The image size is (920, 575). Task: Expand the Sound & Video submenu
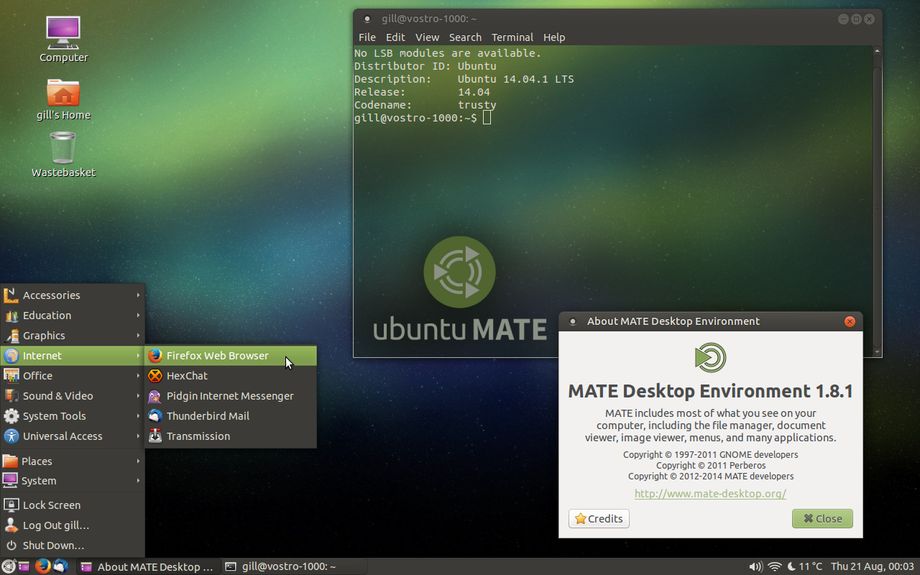coord(58,396)
